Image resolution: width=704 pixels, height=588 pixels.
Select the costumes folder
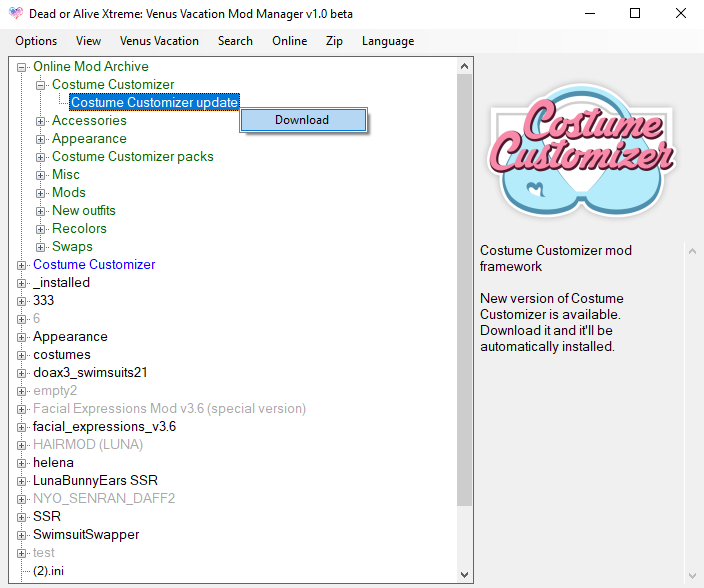click(62, 355)
